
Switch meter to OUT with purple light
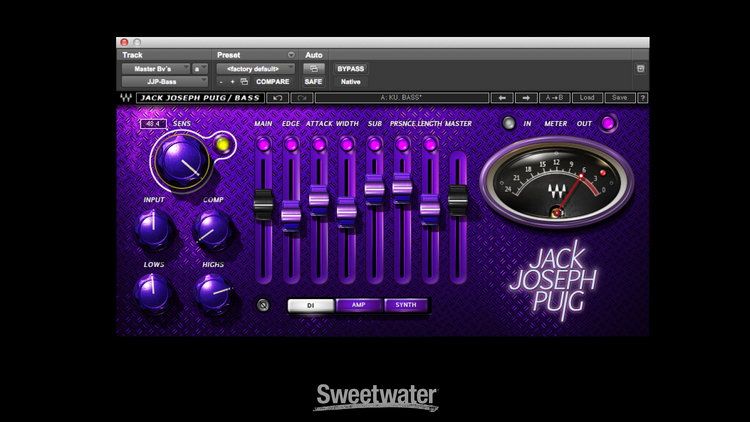tap(608, 123)
